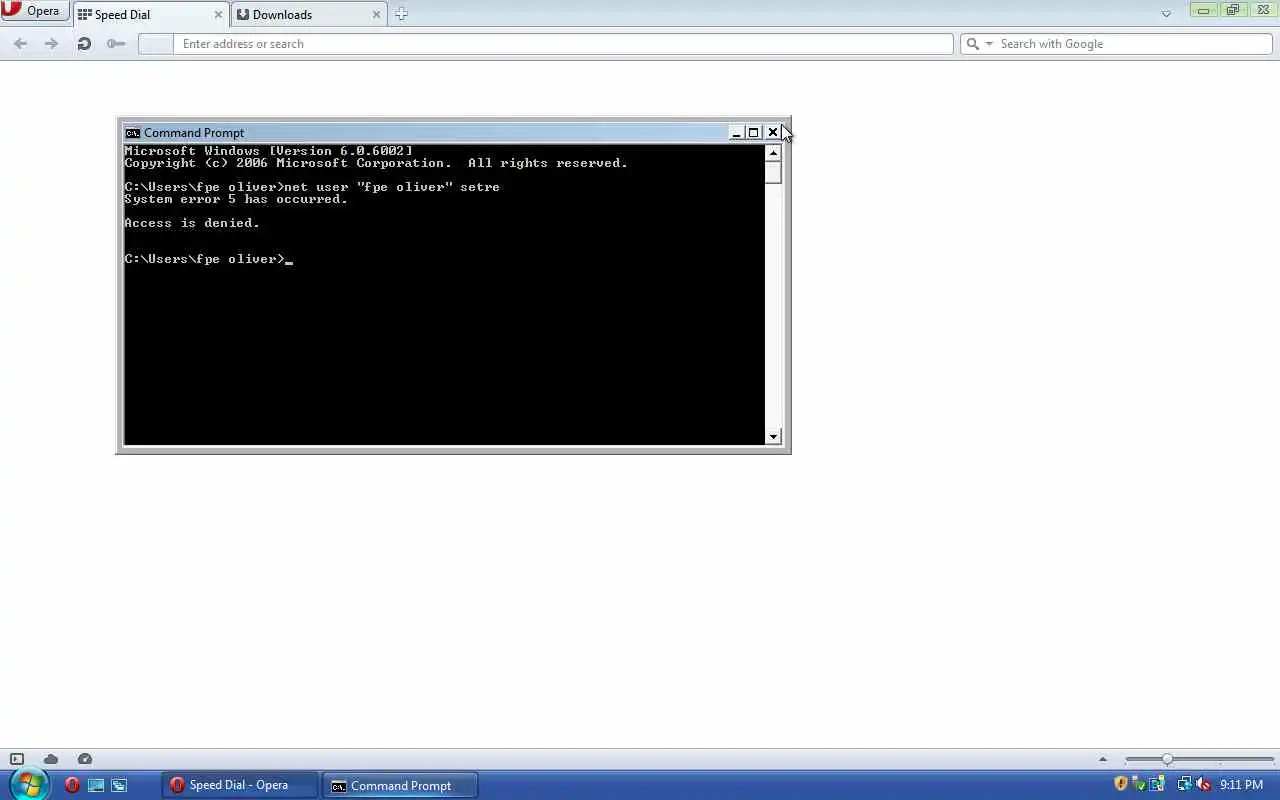Minimize the Opera browser window

coord(1203,10)
